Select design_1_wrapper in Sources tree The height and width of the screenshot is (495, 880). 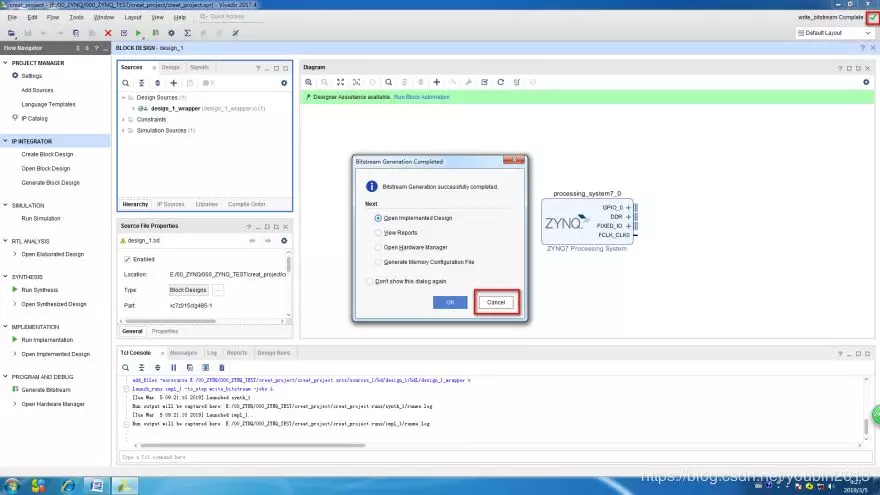(175, 108)
